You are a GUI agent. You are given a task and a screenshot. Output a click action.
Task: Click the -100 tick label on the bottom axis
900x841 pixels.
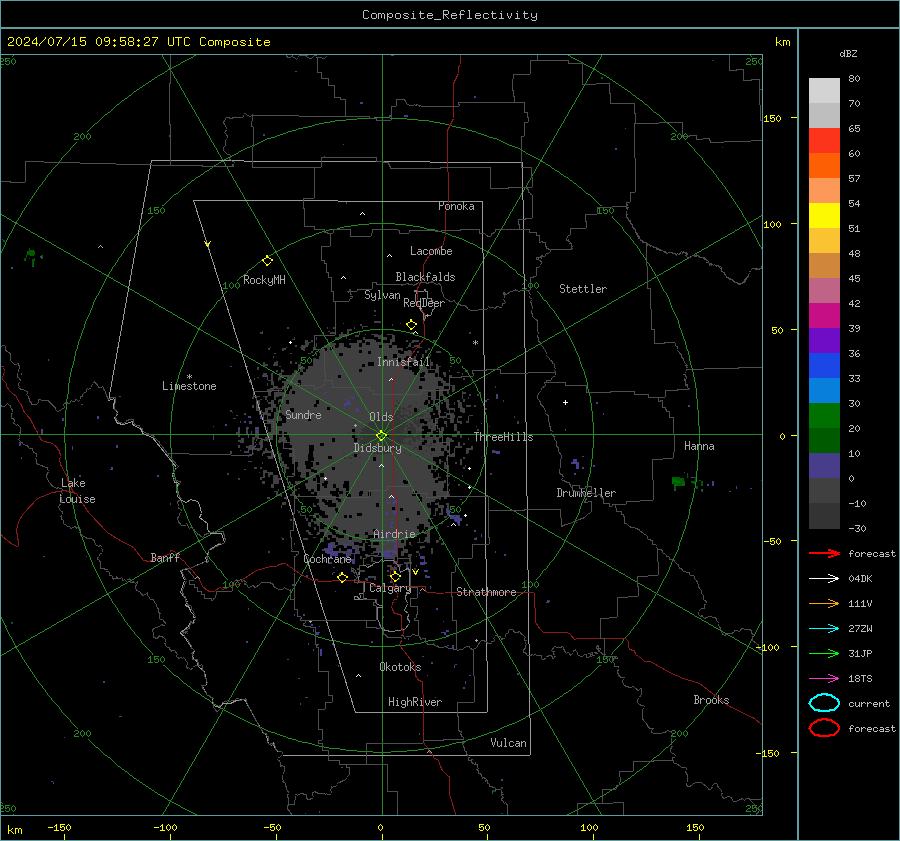pos(166,827)
